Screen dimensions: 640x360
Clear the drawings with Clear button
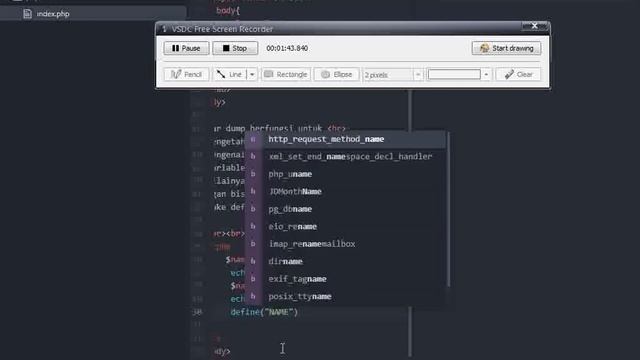(x=518, y=74)
